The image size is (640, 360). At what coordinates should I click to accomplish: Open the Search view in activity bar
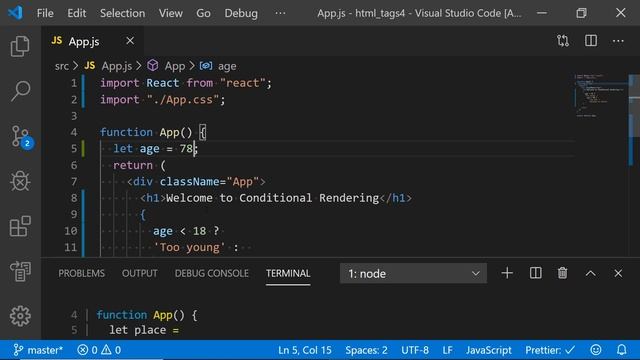coord(20,91)
